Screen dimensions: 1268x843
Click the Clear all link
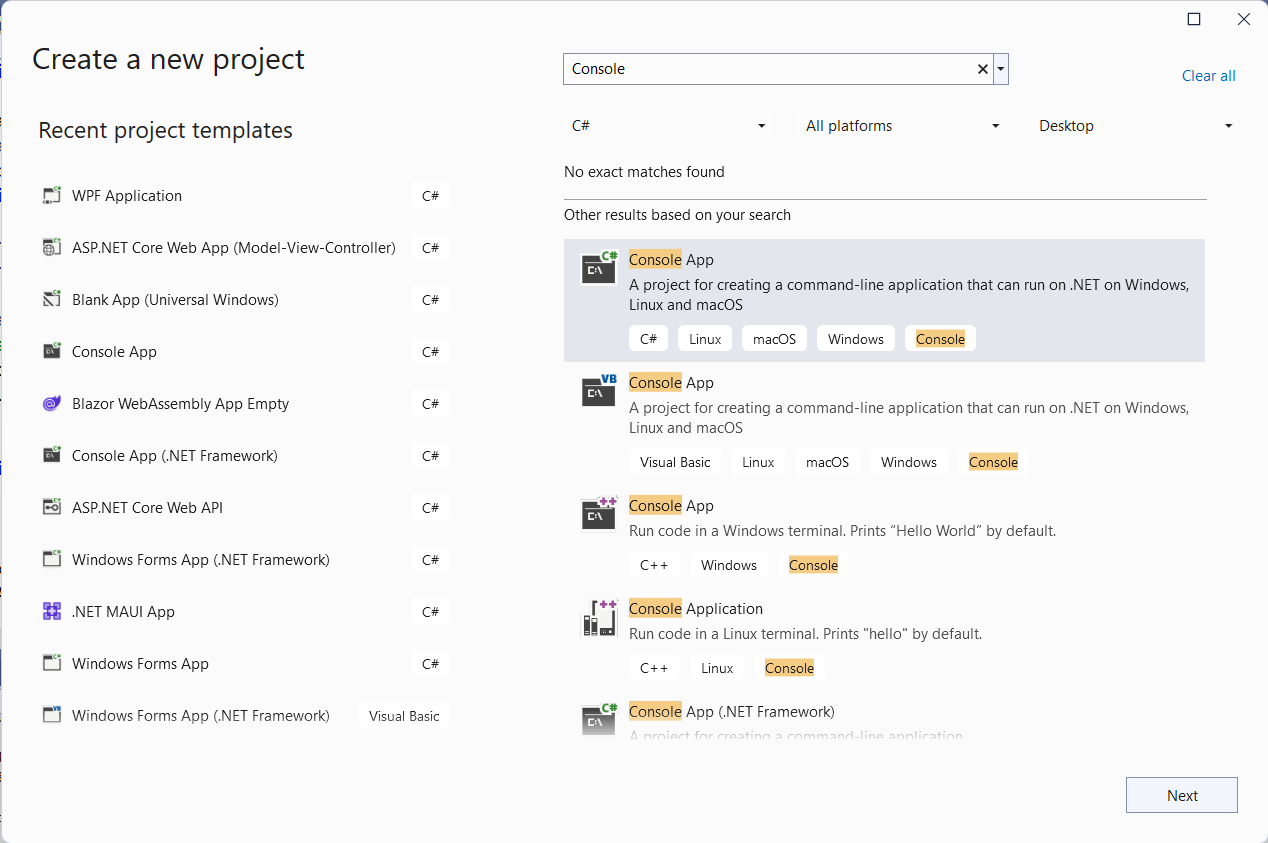click(1208, 76)
